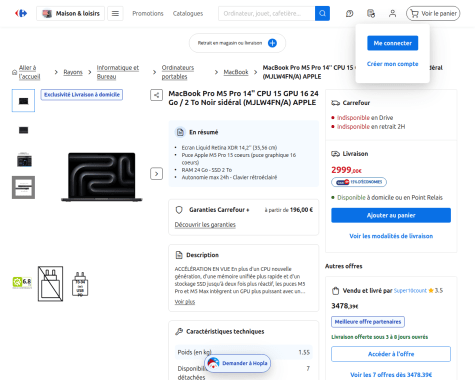
Task: View the repairability score 6.8 icon
Action: [x=22, y=283]
